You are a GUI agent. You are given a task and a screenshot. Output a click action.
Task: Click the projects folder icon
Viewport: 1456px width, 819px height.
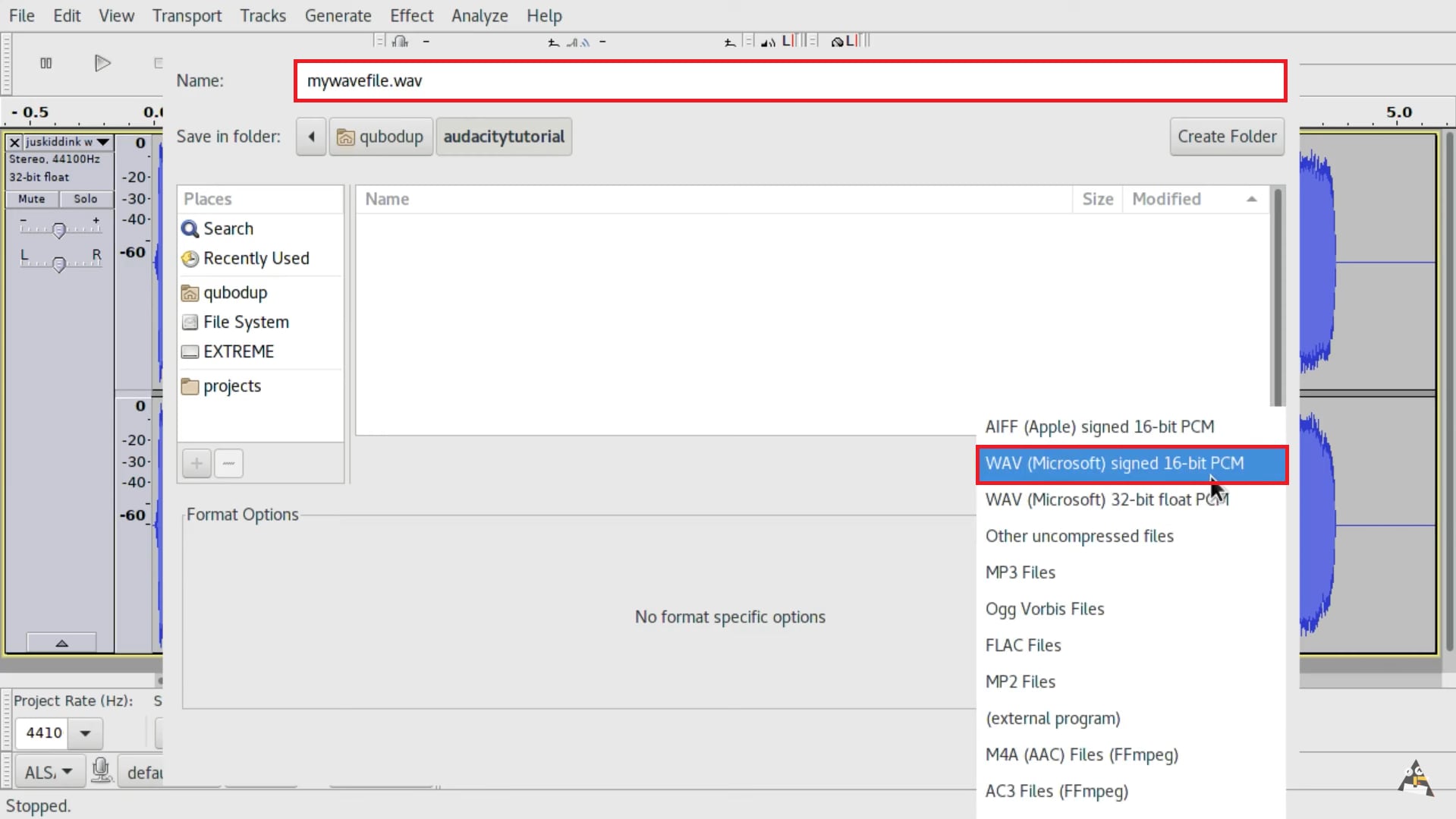point(190,386)
